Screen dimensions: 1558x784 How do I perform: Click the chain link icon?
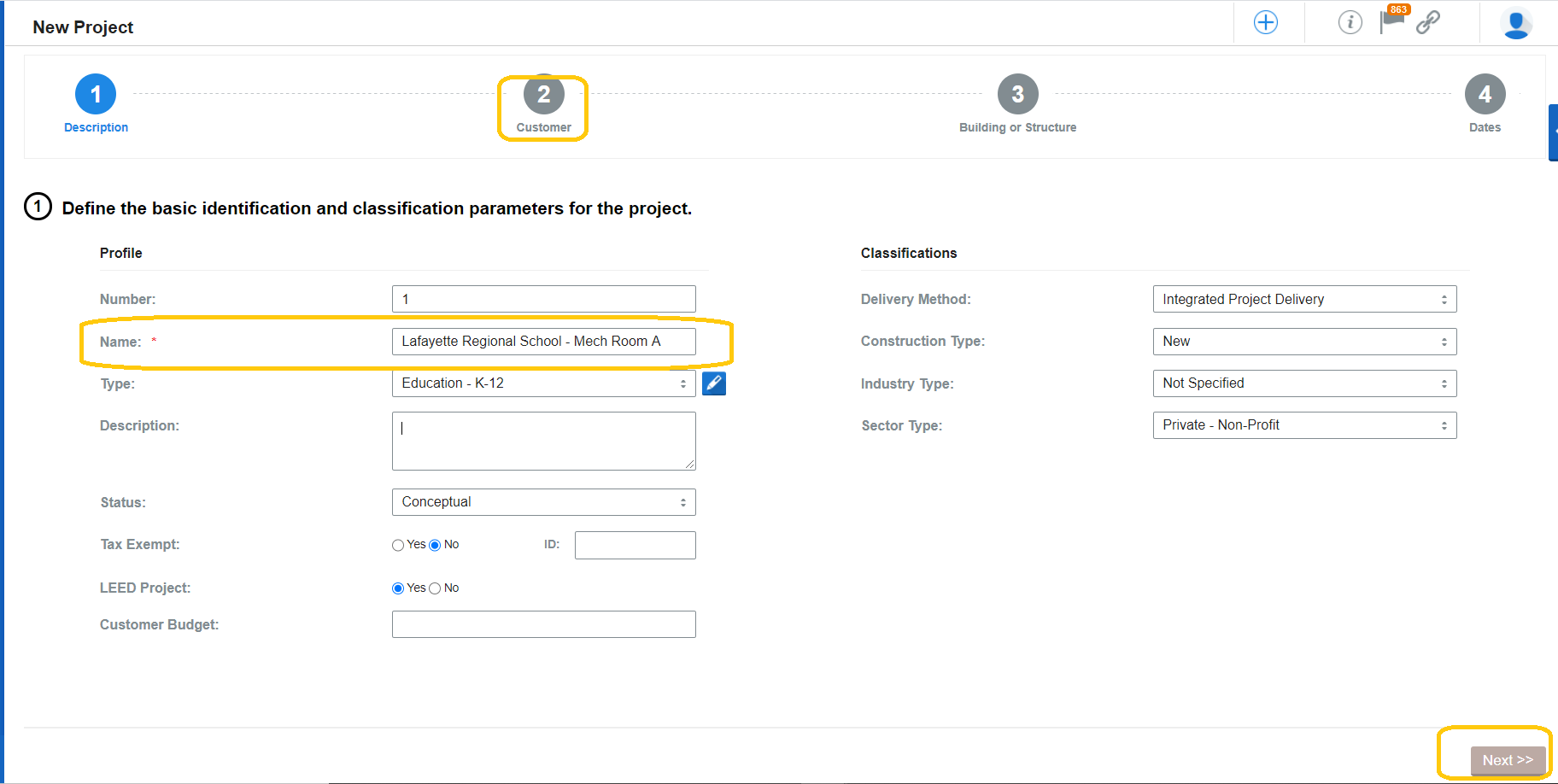(1428, 22)
